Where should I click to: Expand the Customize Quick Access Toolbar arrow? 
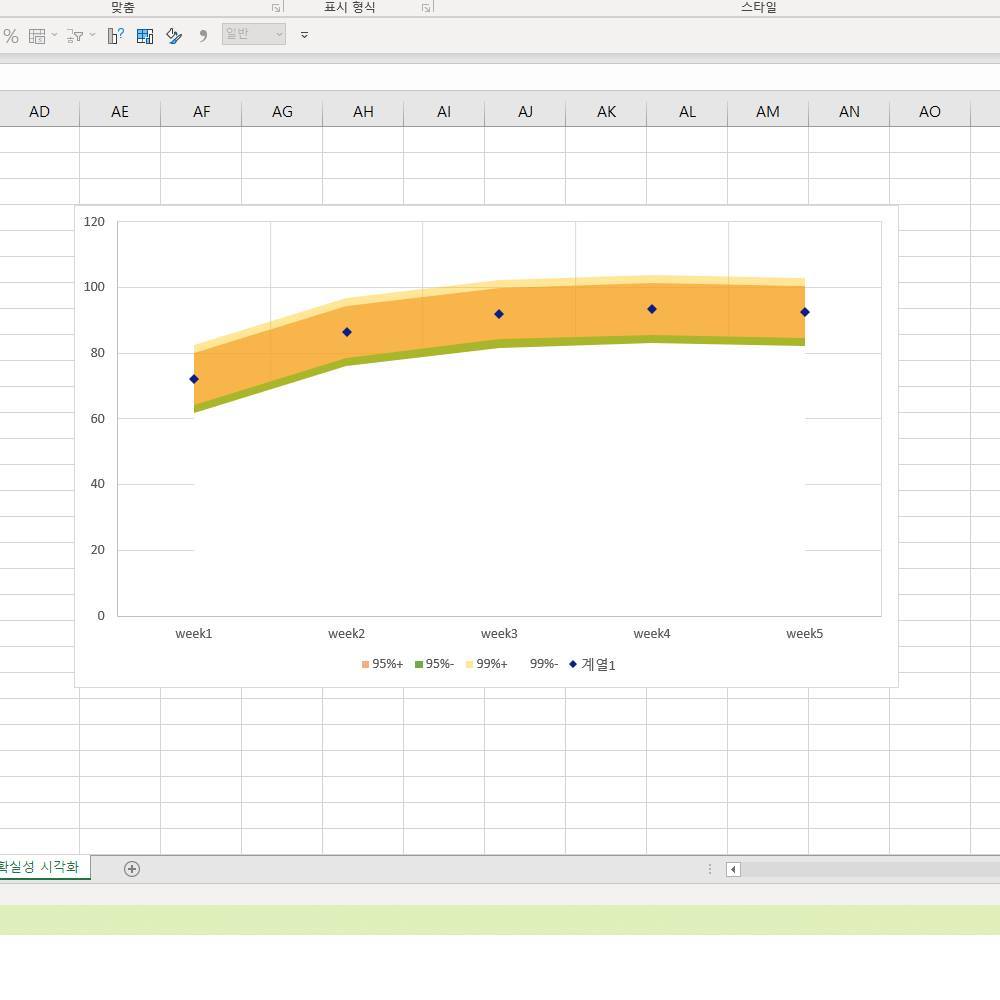click(304, 35)
